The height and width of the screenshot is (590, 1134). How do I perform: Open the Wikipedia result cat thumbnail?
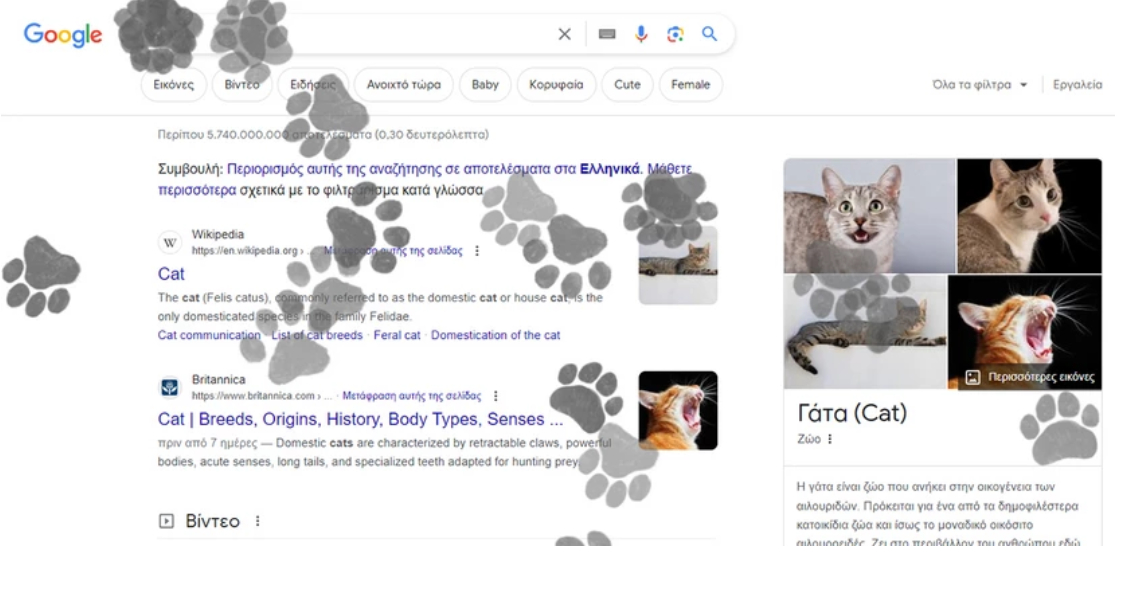[678, 265]
